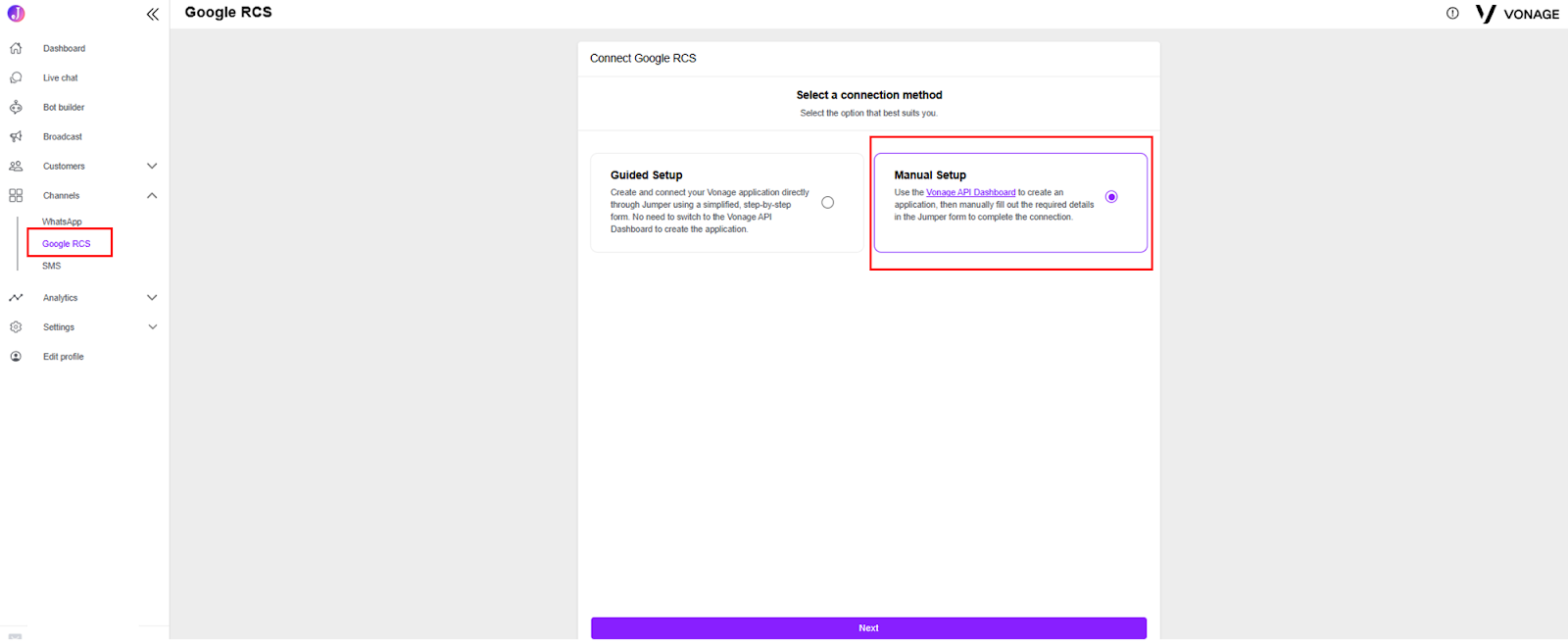Click 'Select the option that best suits you' text
Viewport: 1568px width, 644px height.
point(868,113)
